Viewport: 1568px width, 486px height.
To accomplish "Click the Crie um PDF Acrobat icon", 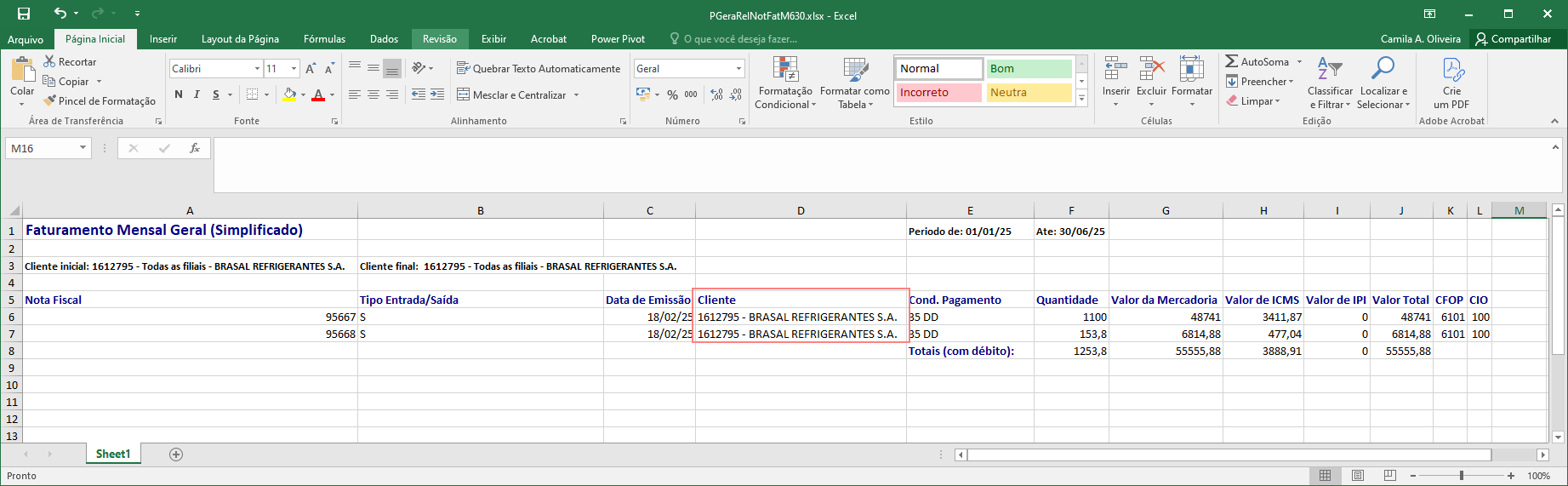I will coord(1452,69).
